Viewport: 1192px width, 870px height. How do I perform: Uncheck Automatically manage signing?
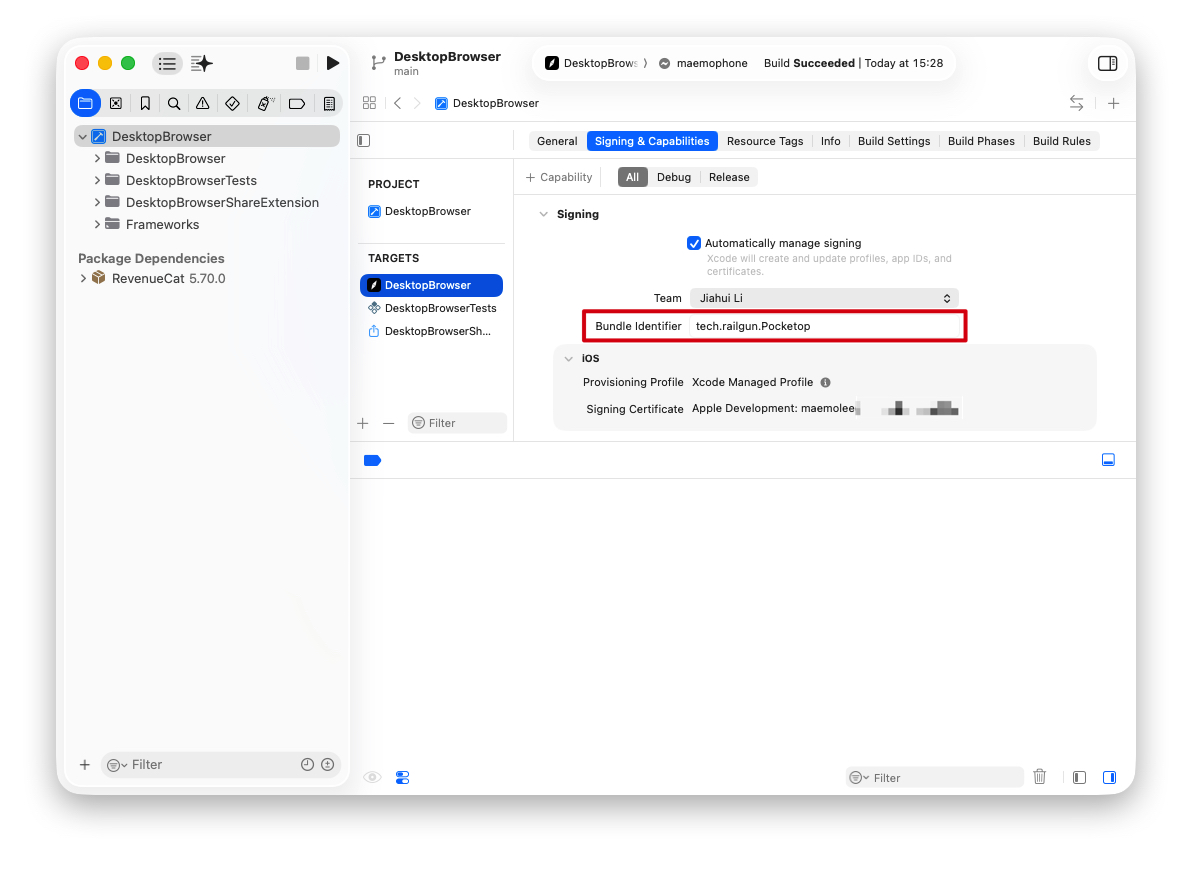coord(693,243)
